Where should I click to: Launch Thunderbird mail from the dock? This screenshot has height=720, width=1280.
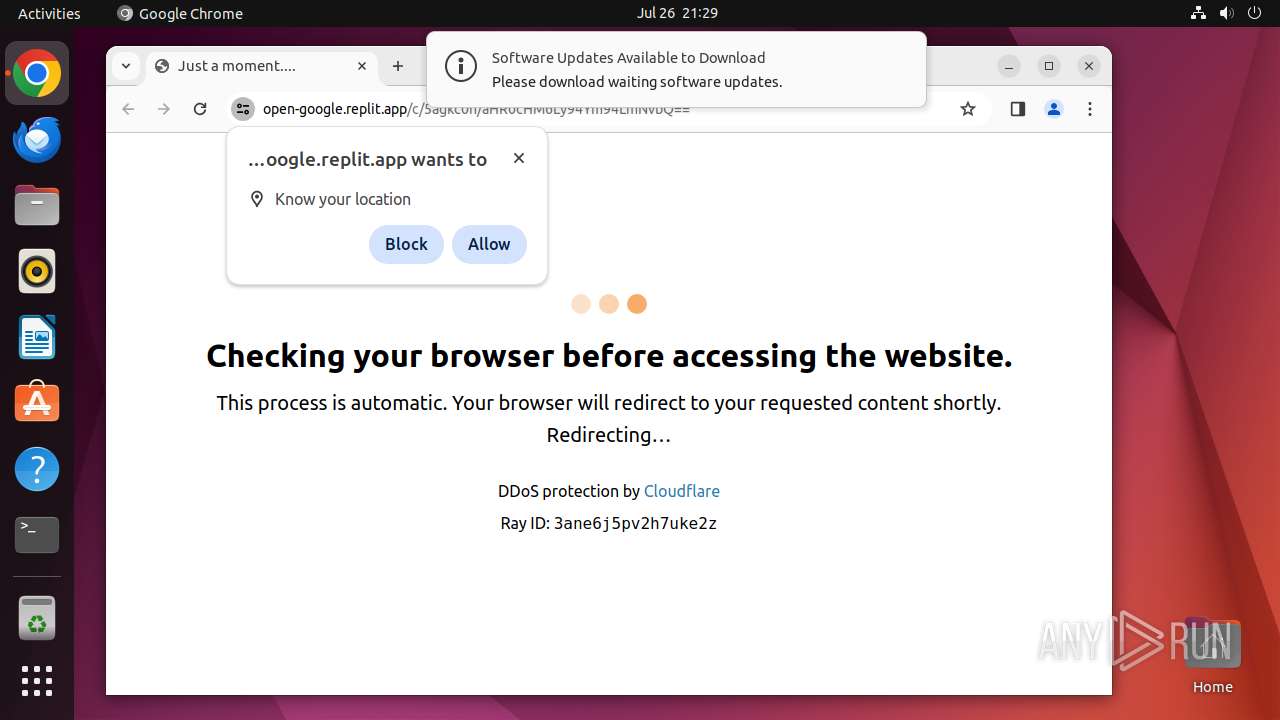point(37,140)
